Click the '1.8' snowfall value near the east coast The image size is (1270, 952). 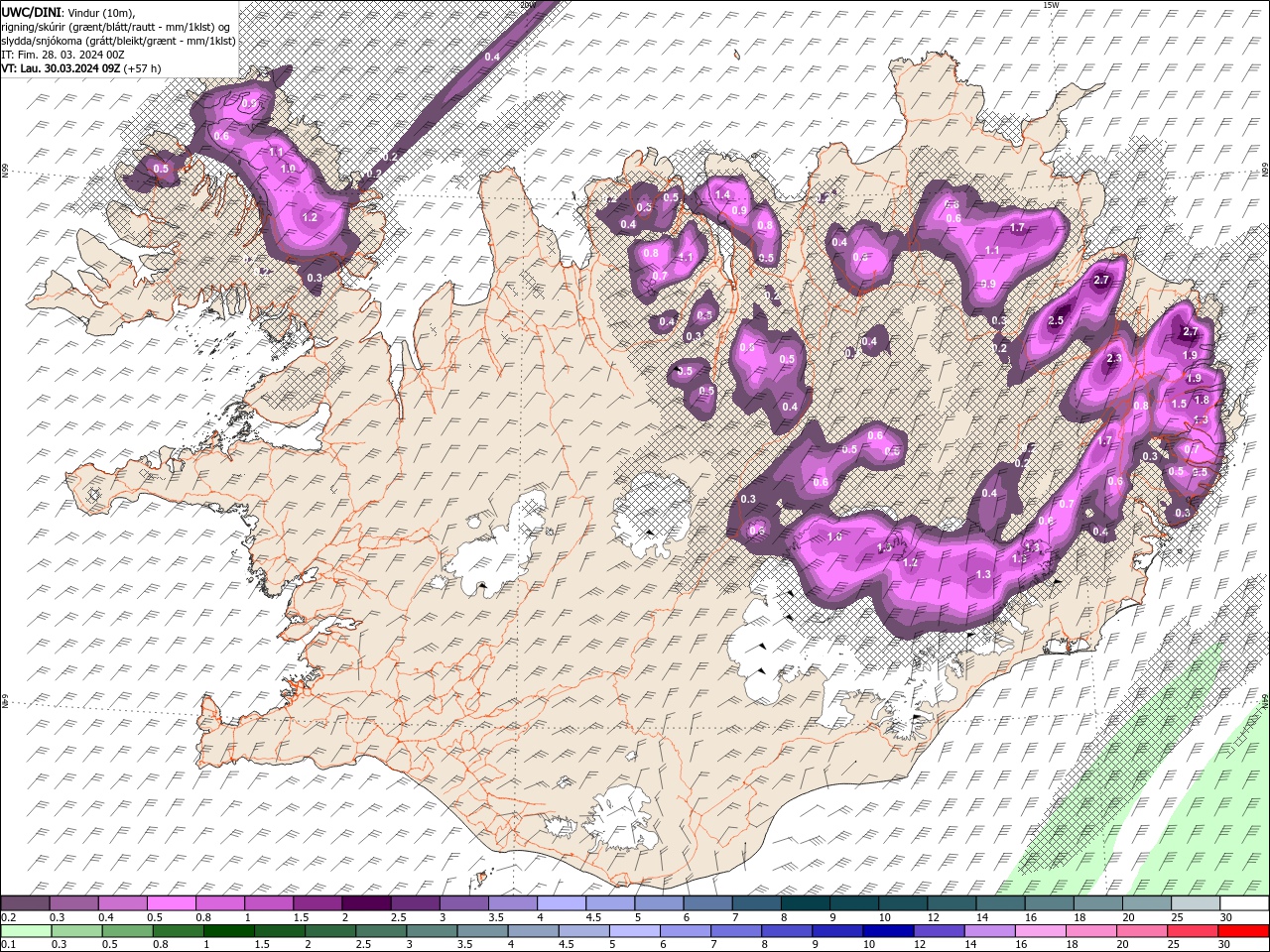pyautogui.click(x=1202, y=400)
